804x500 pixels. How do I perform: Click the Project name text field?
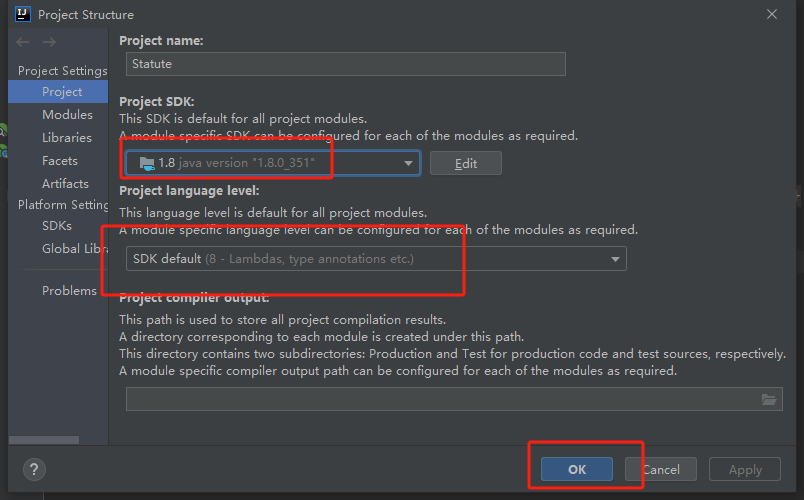click(x=346, y=64)
